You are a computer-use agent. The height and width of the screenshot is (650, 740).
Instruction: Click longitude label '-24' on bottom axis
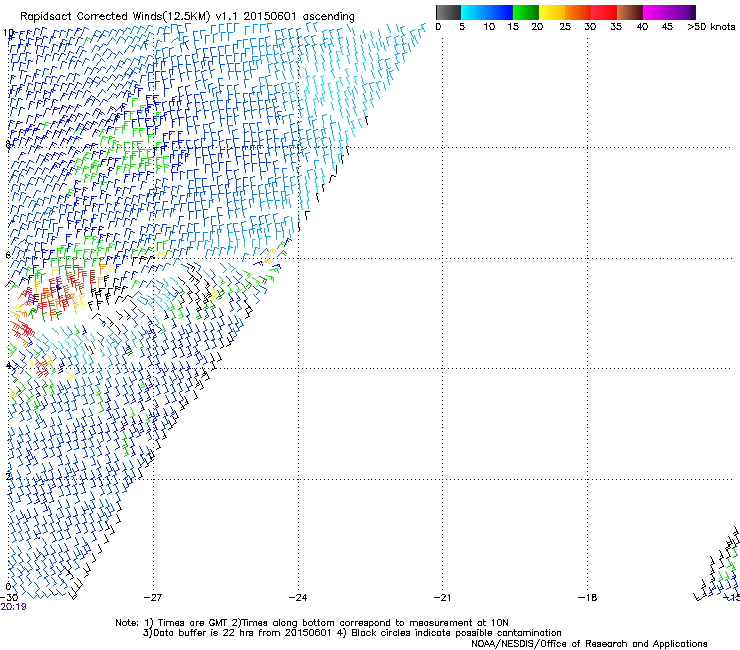coord(298,598)
